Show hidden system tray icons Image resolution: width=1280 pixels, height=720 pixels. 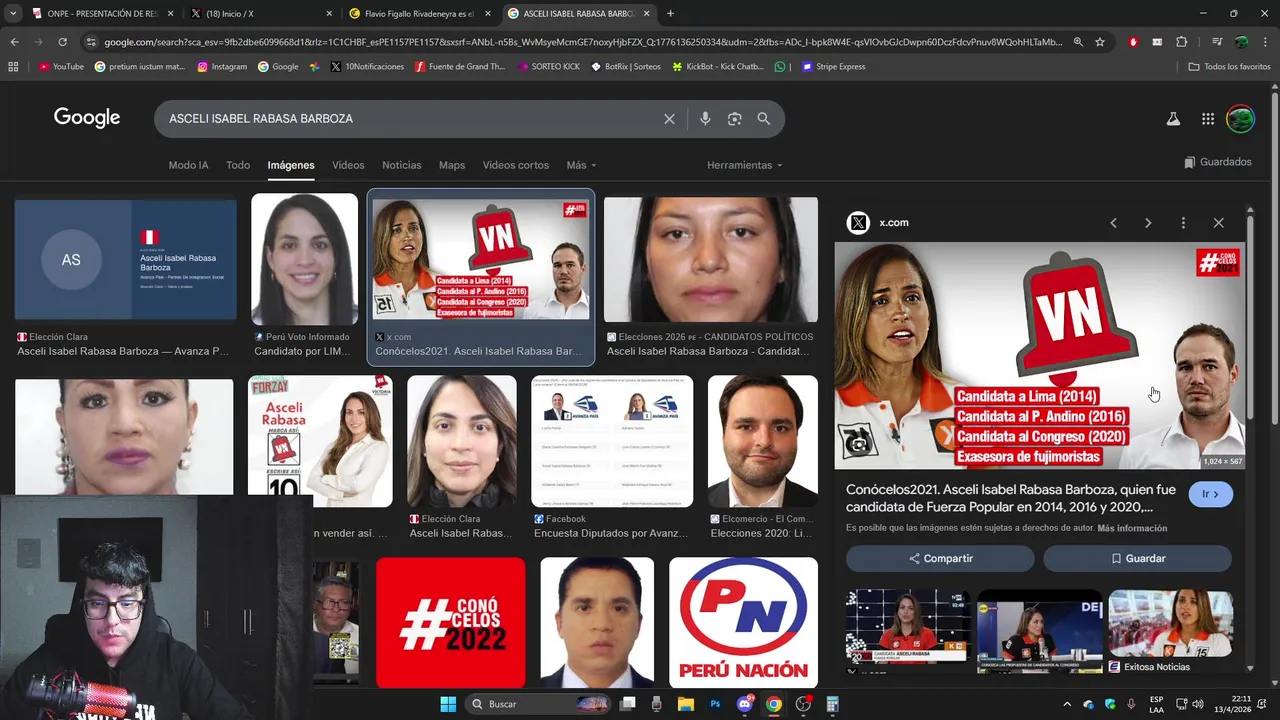point(1066,704)
